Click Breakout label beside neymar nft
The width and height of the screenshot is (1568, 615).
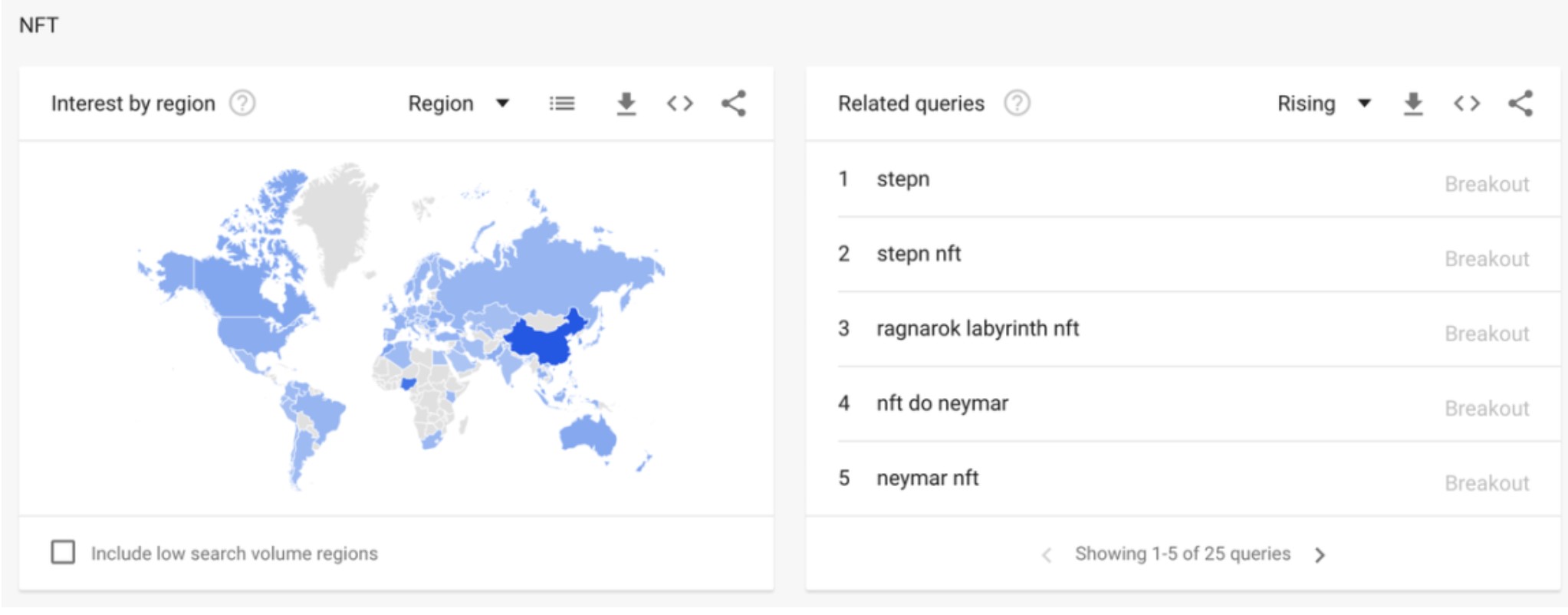point(1487,483)
